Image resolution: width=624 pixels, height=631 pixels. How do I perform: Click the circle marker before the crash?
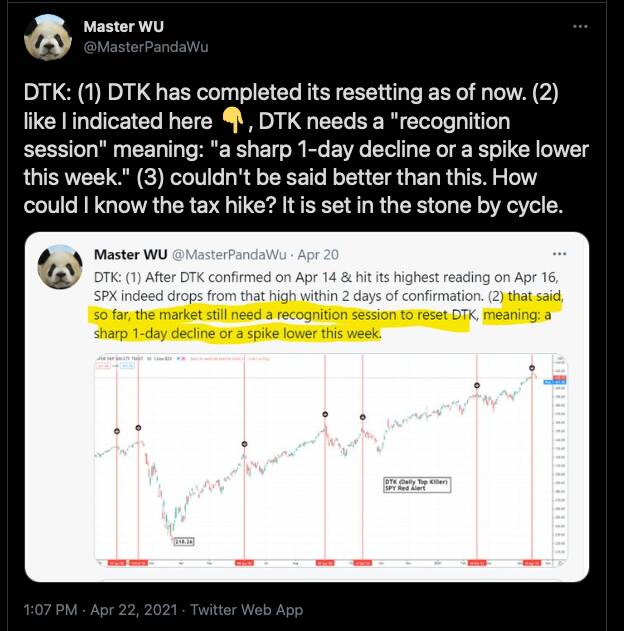138,428
